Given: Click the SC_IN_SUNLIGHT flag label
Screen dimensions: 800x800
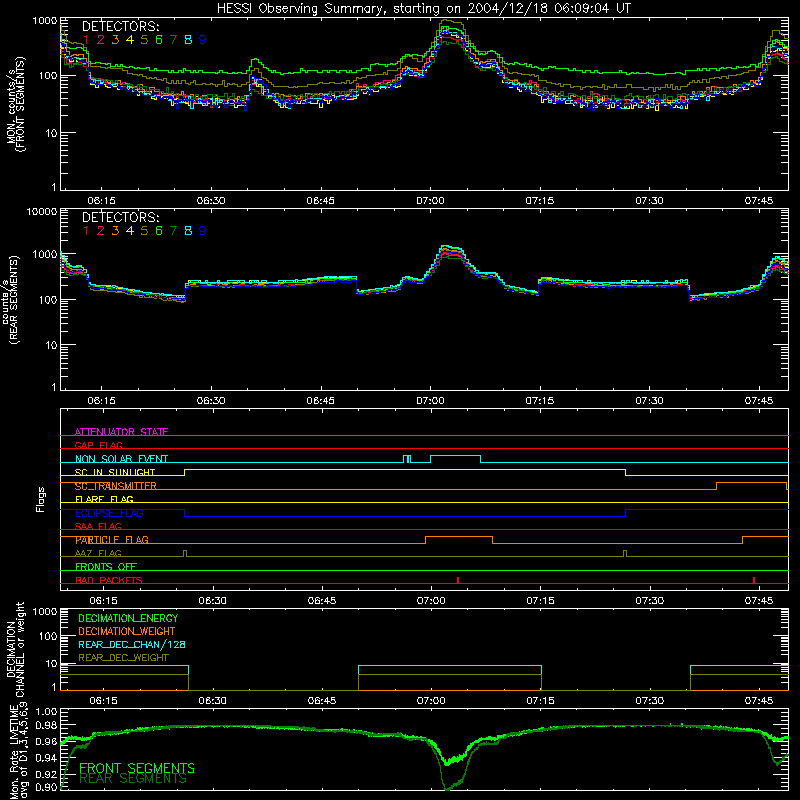Looking at the screenshot, I should click(x=115, y=472).
